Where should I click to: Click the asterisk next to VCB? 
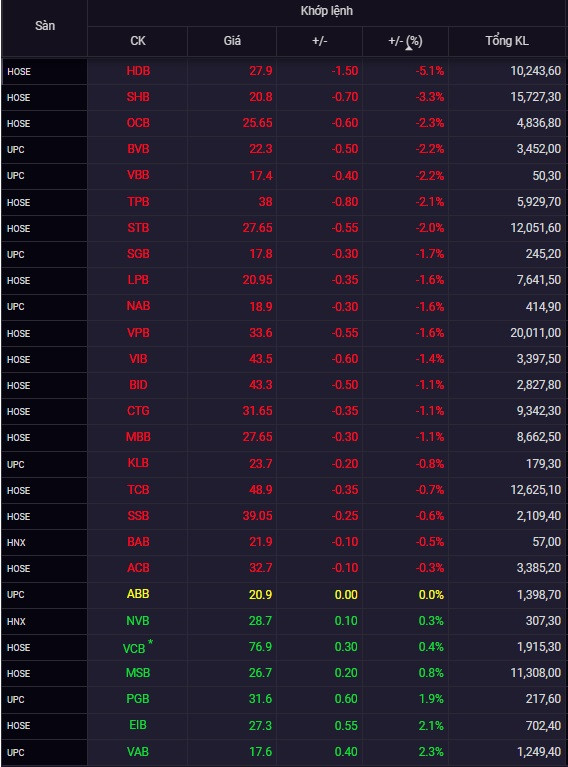point(150,642)
